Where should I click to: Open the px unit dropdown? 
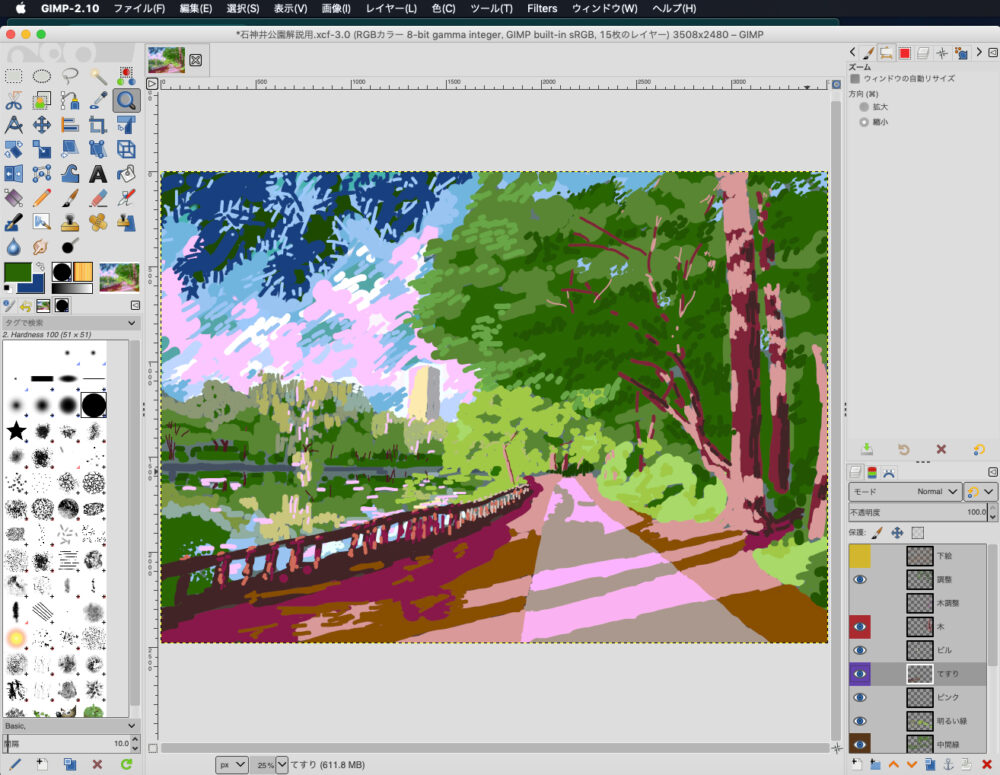coord(232,765)
